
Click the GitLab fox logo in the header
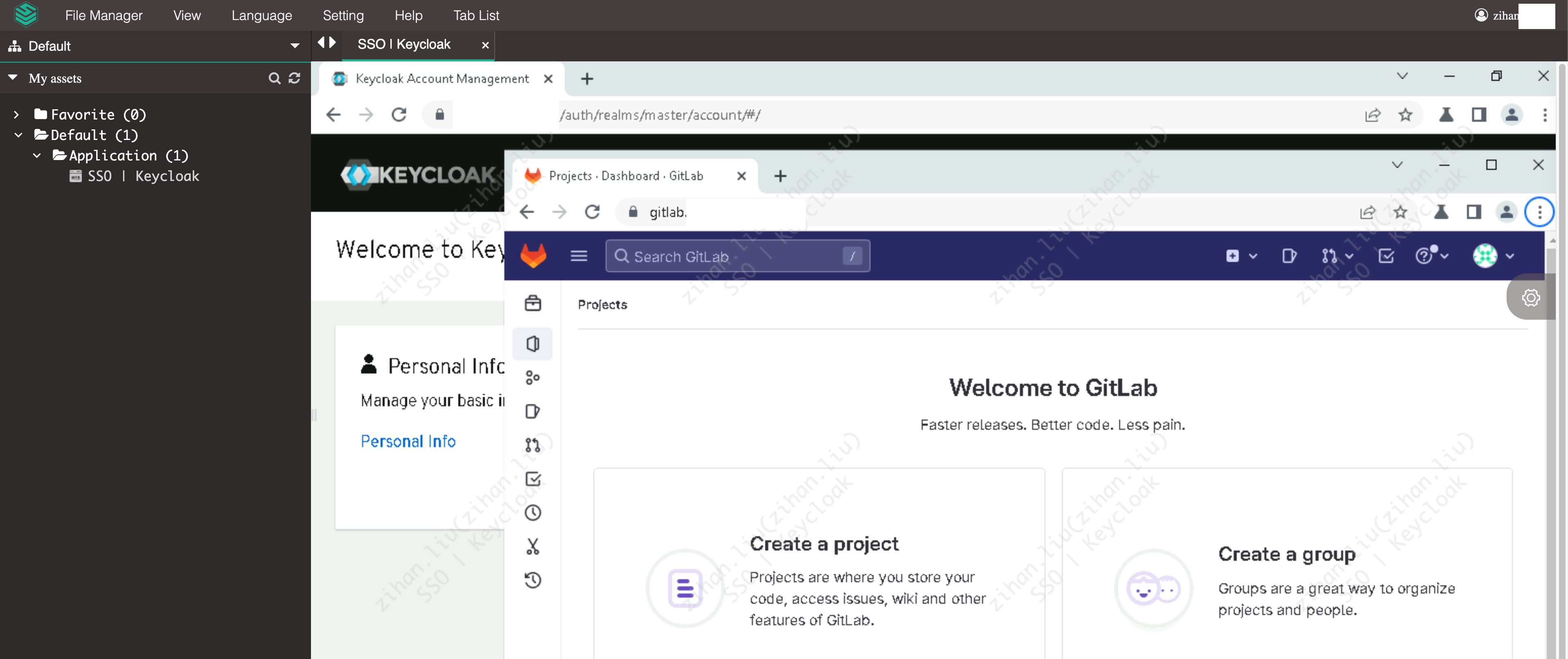pos(533,256)
